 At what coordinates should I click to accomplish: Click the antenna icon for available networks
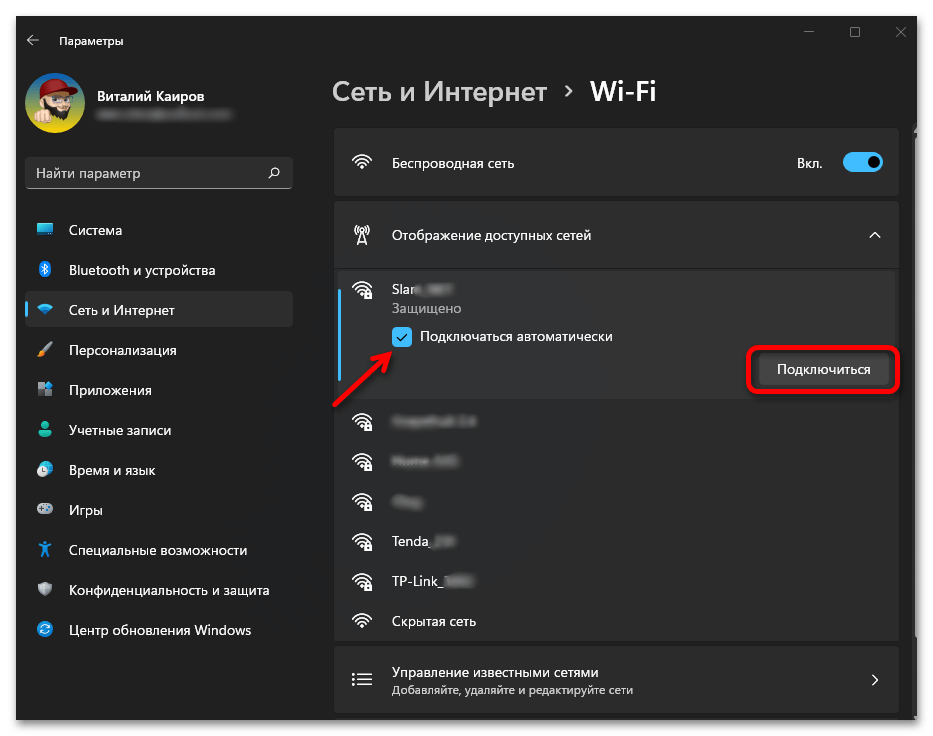[362, 235]
